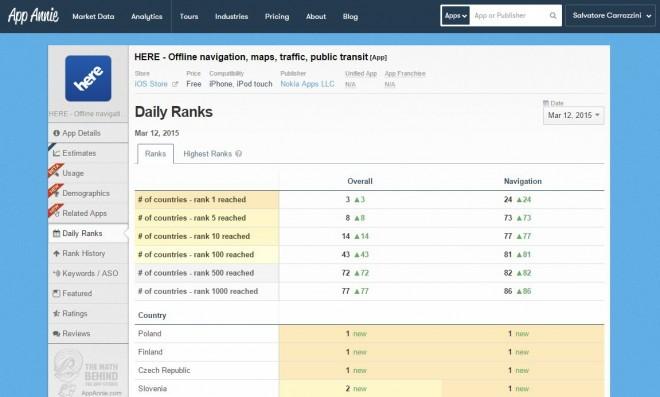Viewport: 660px width, 397px height.
Task: Click the Rank History arrow icon
Action: point(56,253)
